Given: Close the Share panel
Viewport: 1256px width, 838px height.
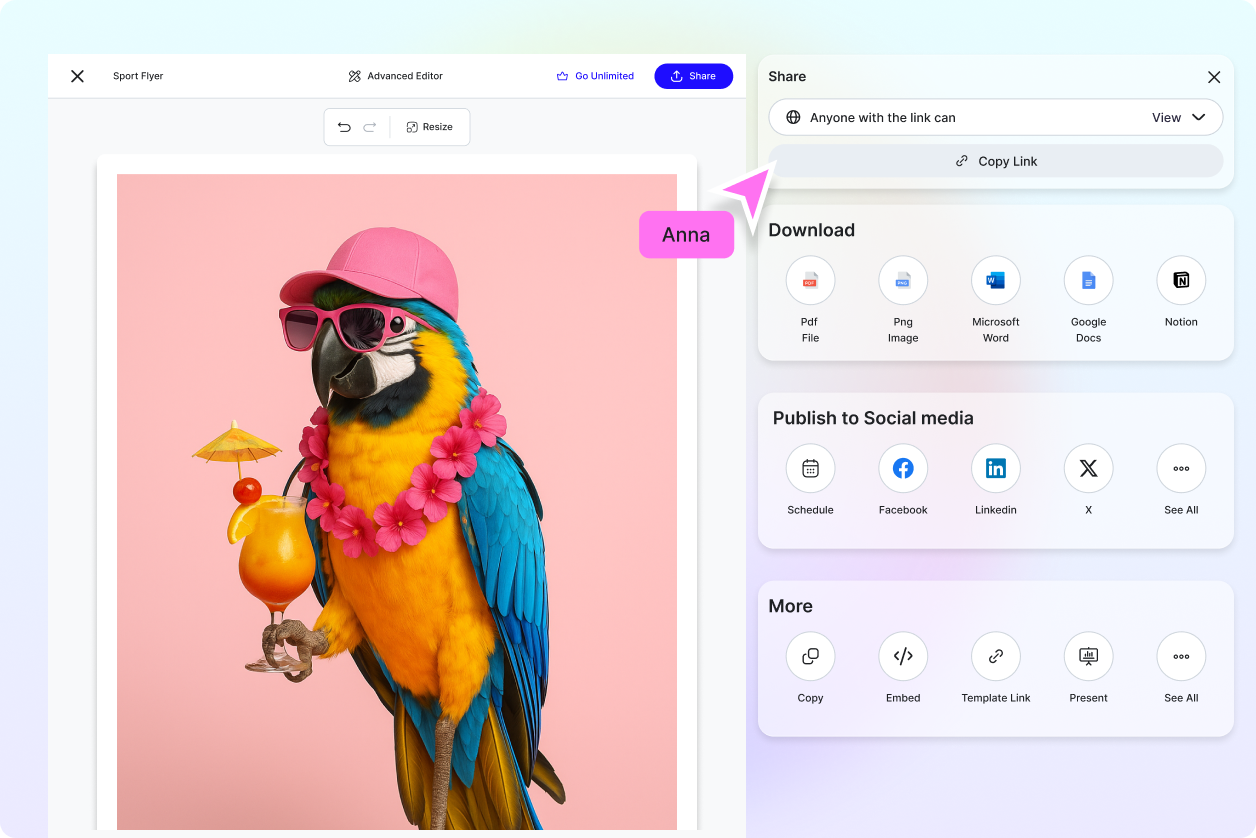Looking at the screenshot, I should [x=1214, y=77].
